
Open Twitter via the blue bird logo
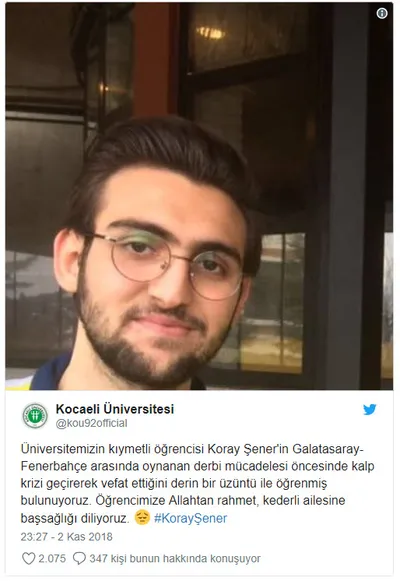[x=370, y=409]
